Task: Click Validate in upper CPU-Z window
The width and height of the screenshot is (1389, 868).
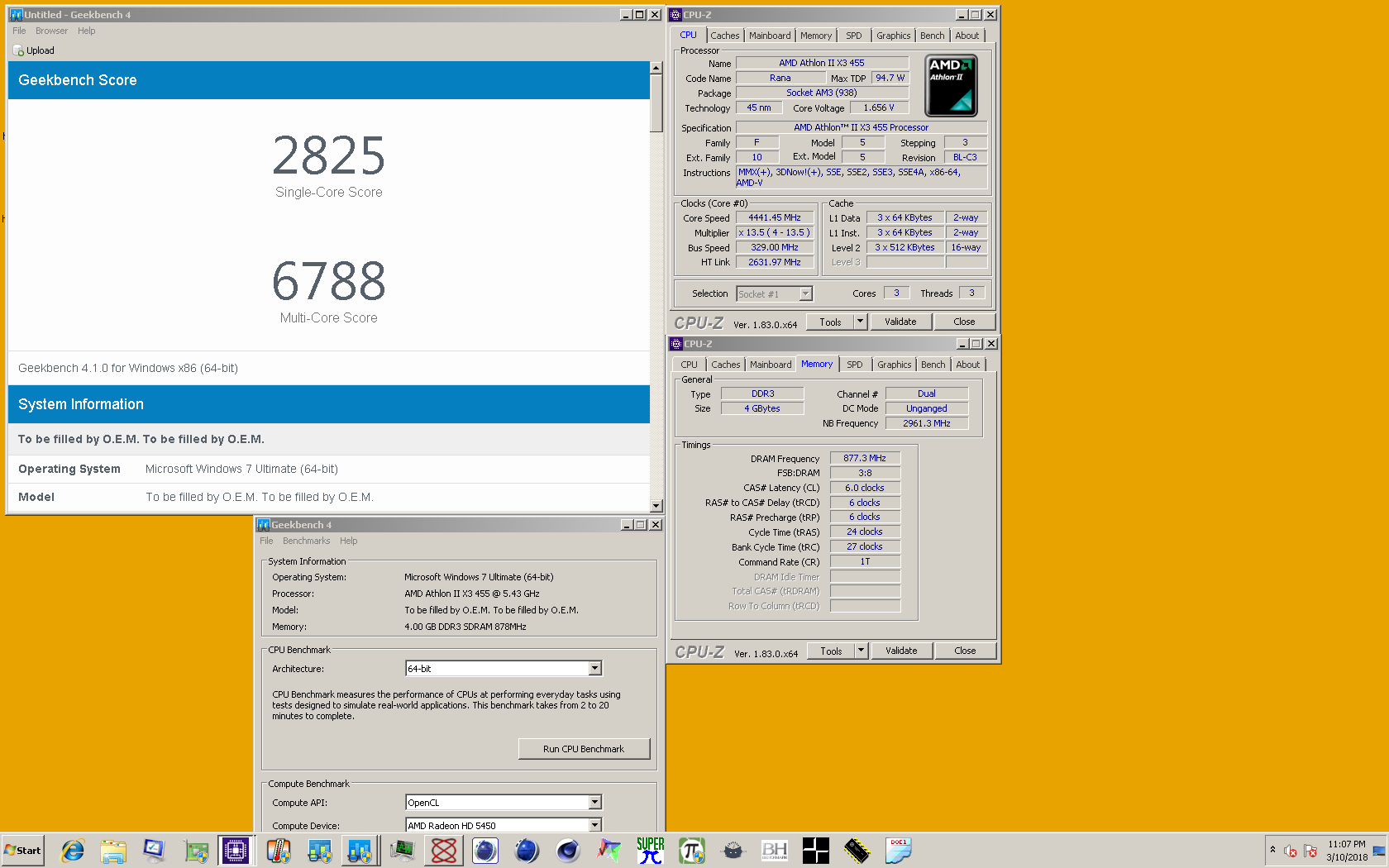Action: (x=900, y=322)
